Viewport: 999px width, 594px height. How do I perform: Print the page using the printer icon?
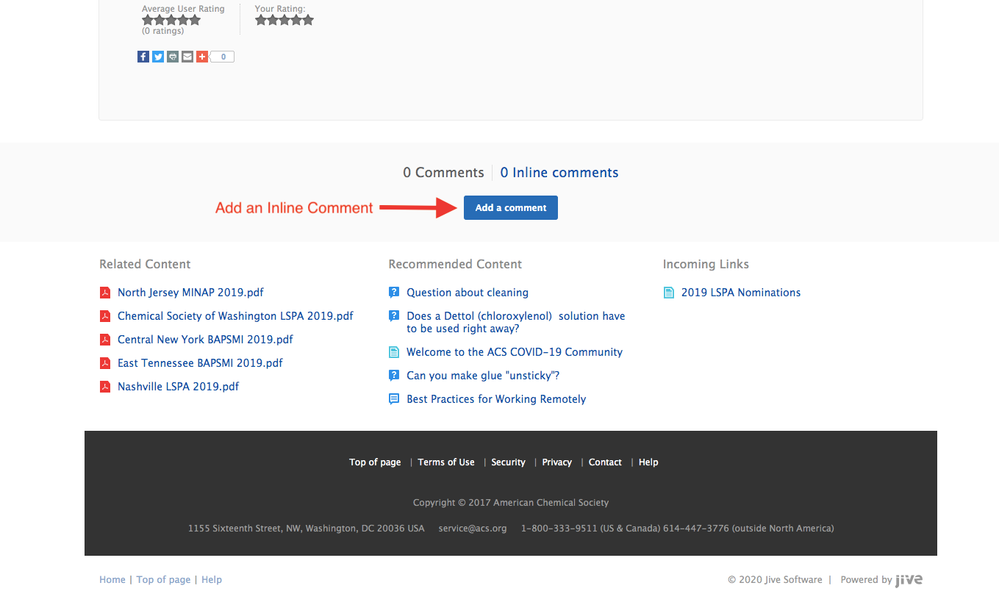[173, 57]
